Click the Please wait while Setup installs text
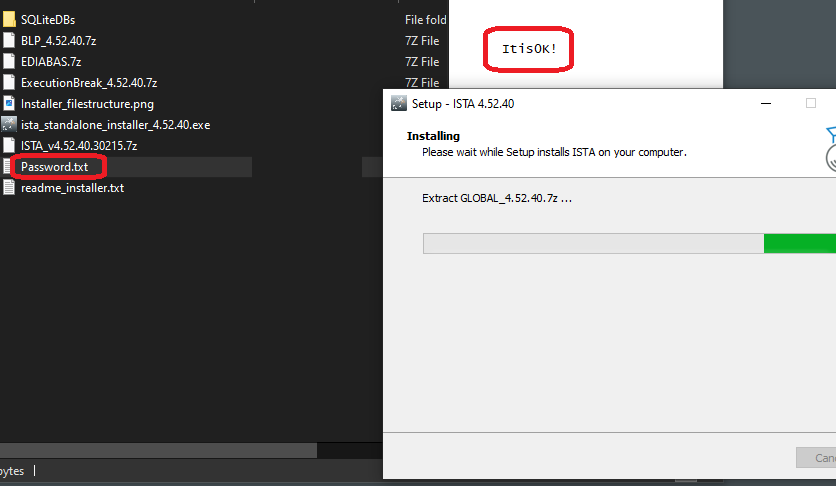836x486 pixels. point(554,152)
